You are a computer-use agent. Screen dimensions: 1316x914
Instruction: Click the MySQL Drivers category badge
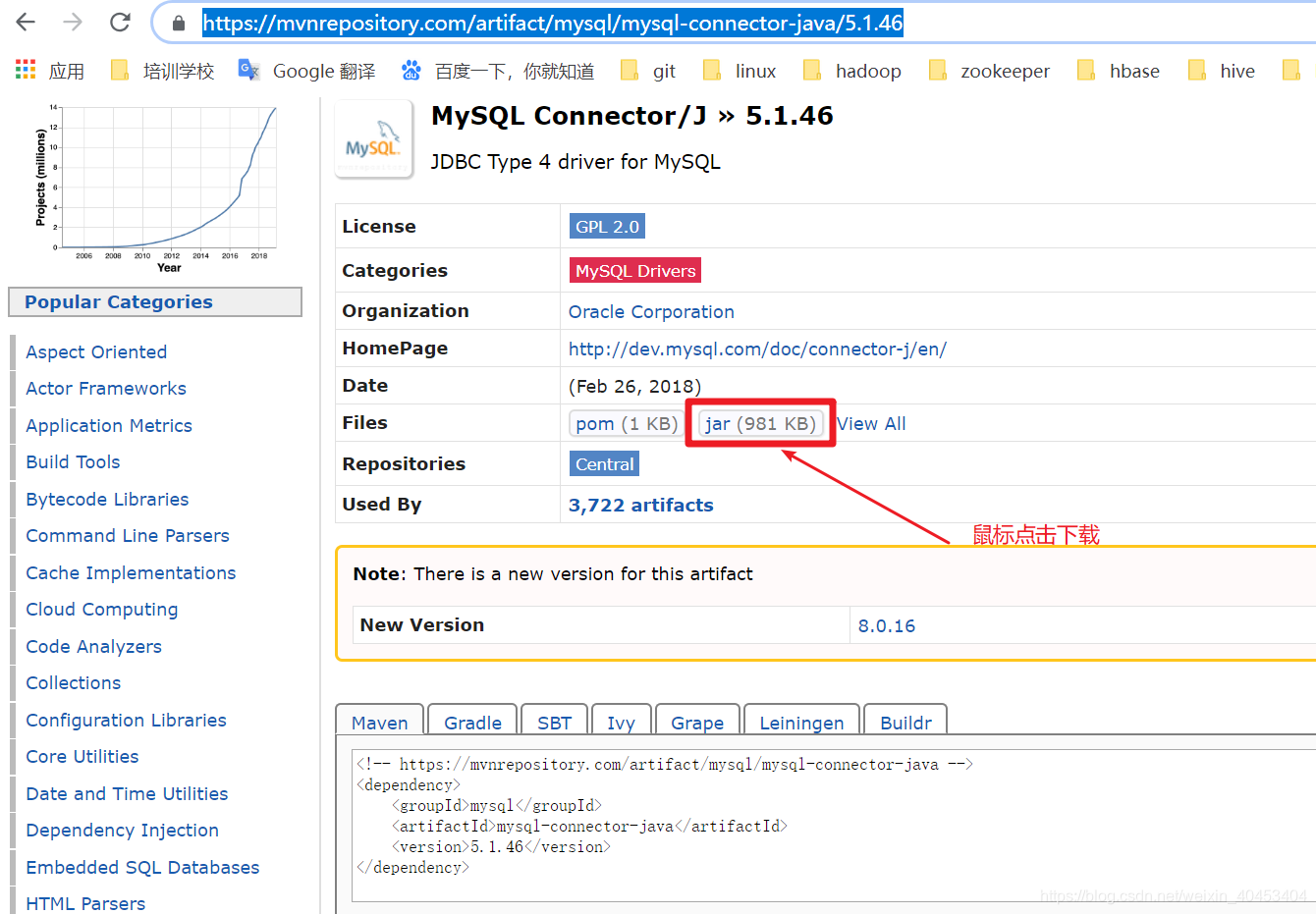(635, 270)
